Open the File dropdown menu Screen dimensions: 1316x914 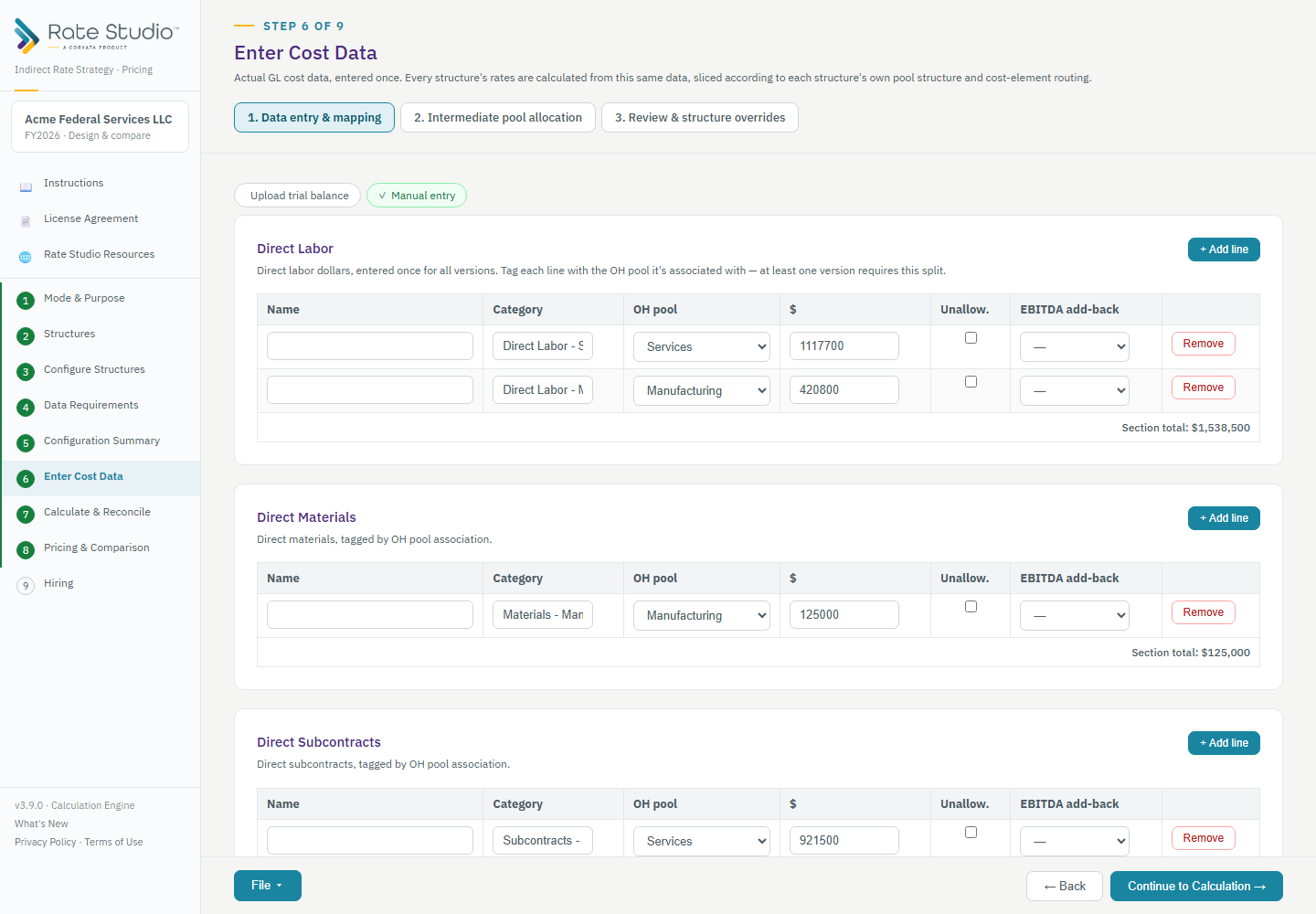268,886
